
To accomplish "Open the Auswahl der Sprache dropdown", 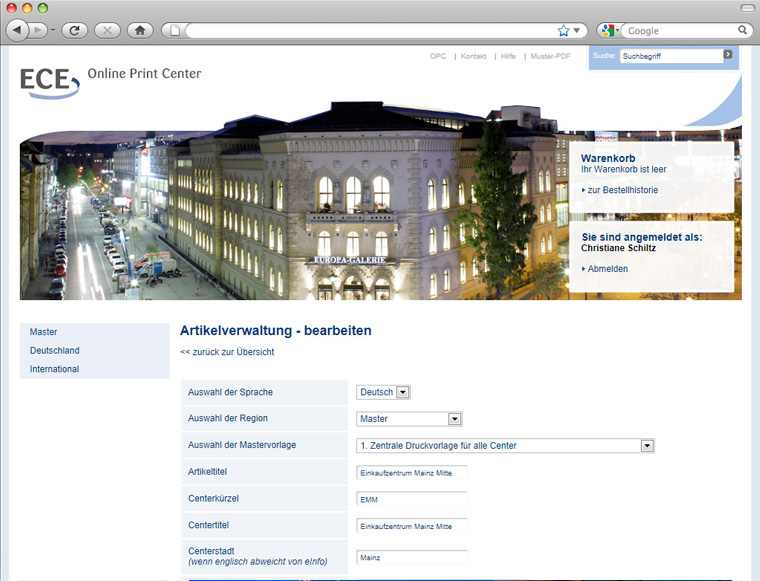I will pos(403,392).
